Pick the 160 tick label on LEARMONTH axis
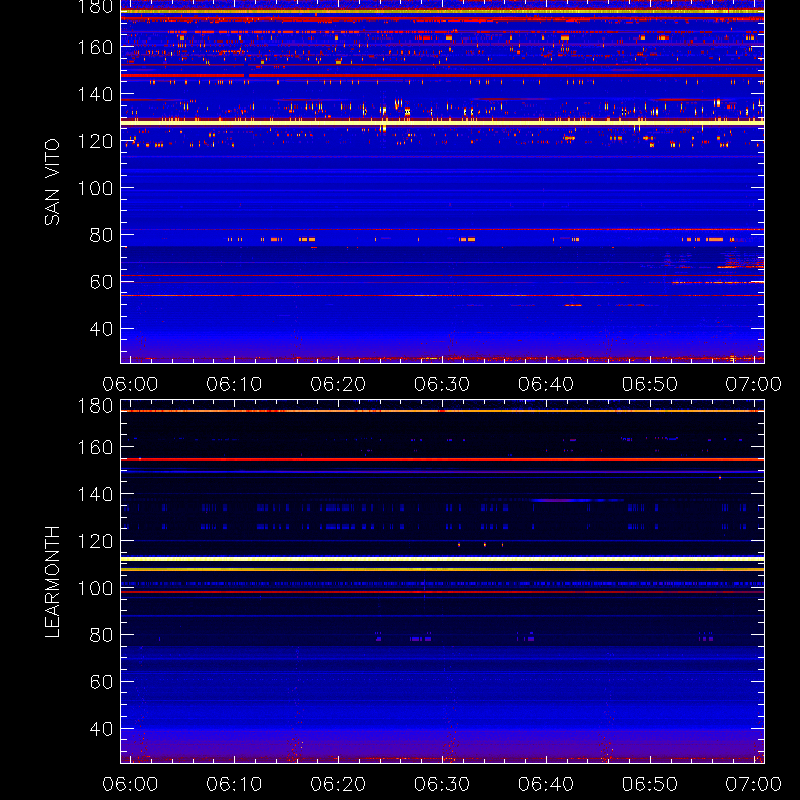800x800 pixels. (95, 447)
